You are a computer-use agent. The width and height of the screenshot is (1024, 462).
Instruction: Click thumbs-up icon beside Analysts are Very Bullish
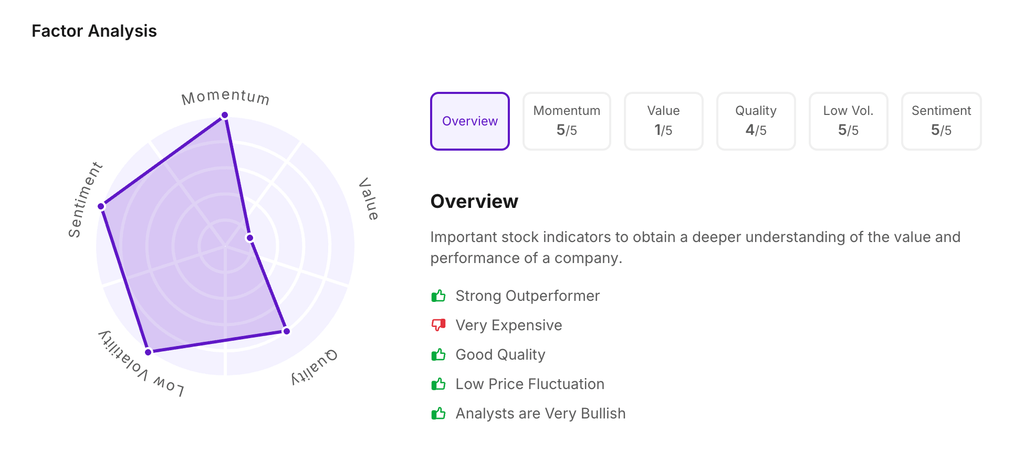pos(438,413)
